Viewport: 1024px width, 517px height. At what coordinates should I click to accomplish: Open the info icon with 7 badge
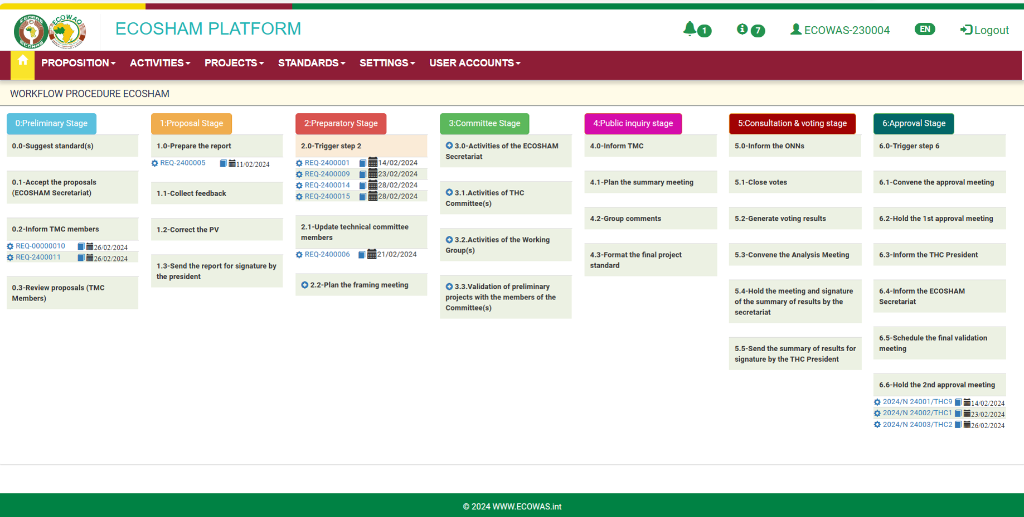tap(742, 29)
